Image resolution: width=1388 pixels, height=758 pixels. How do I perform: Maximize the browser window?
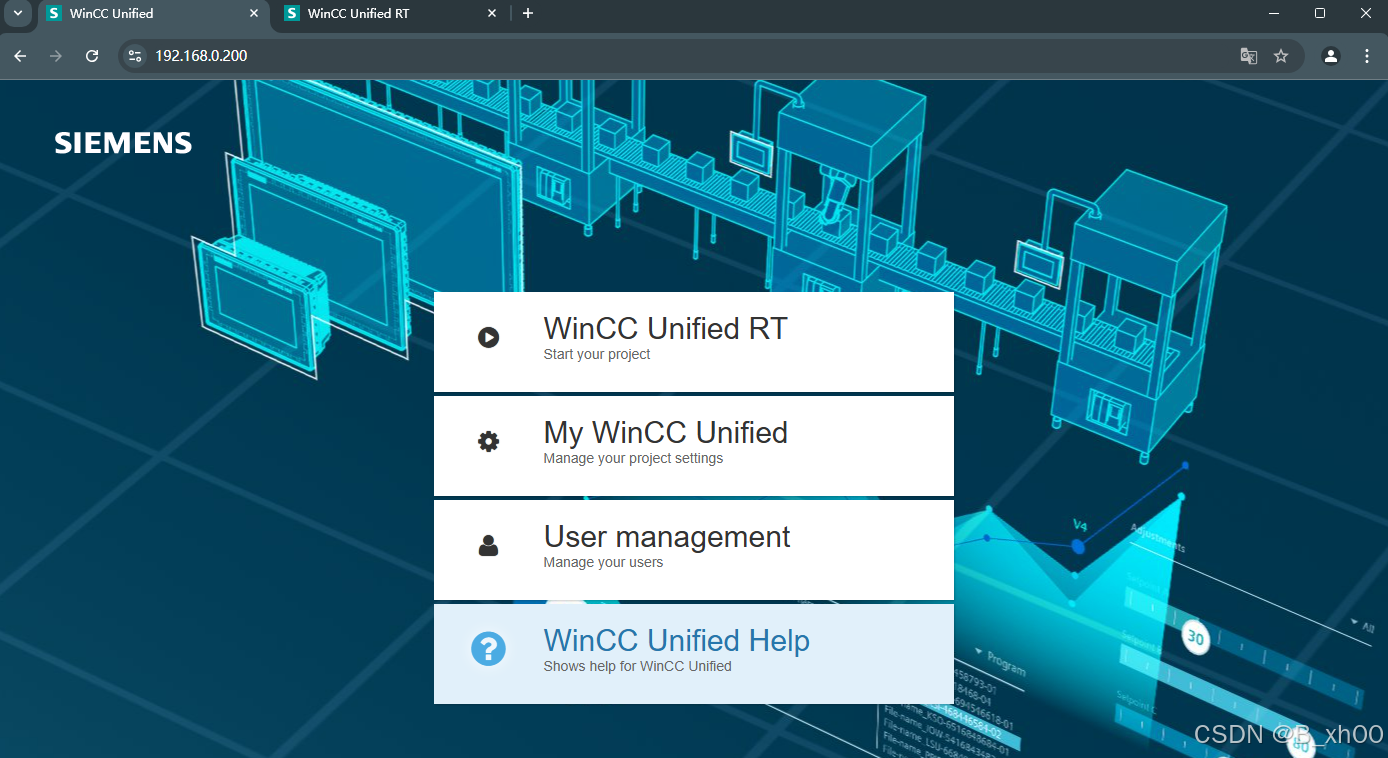[1320, 14]
